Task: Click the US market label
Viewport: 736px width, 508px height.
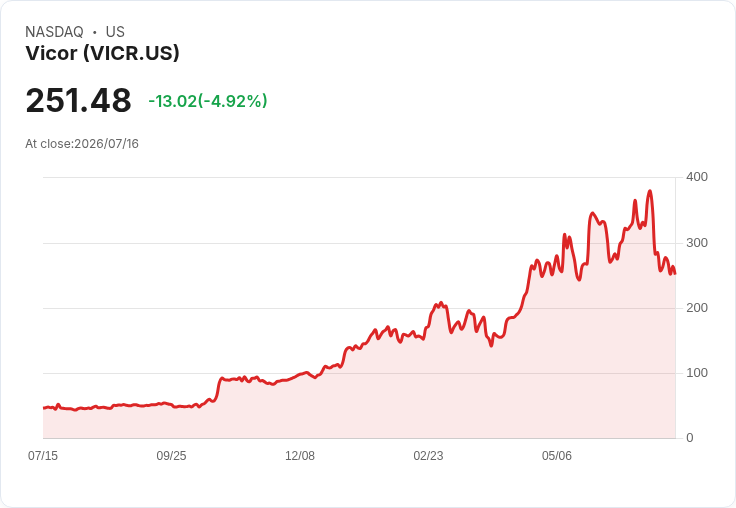Action: [115, 31]
